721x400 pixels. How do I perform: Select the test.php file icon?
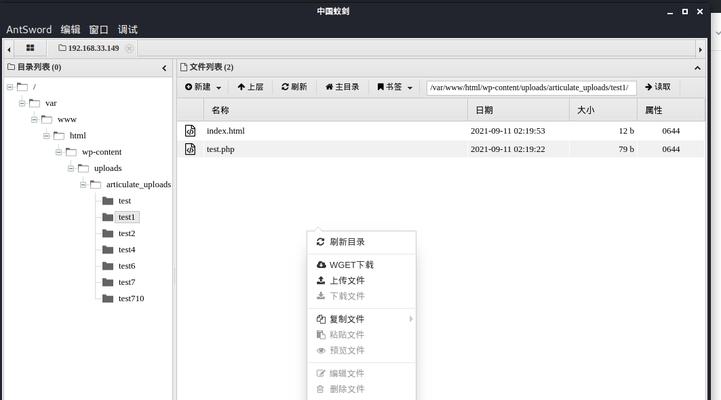click(190, 149)
